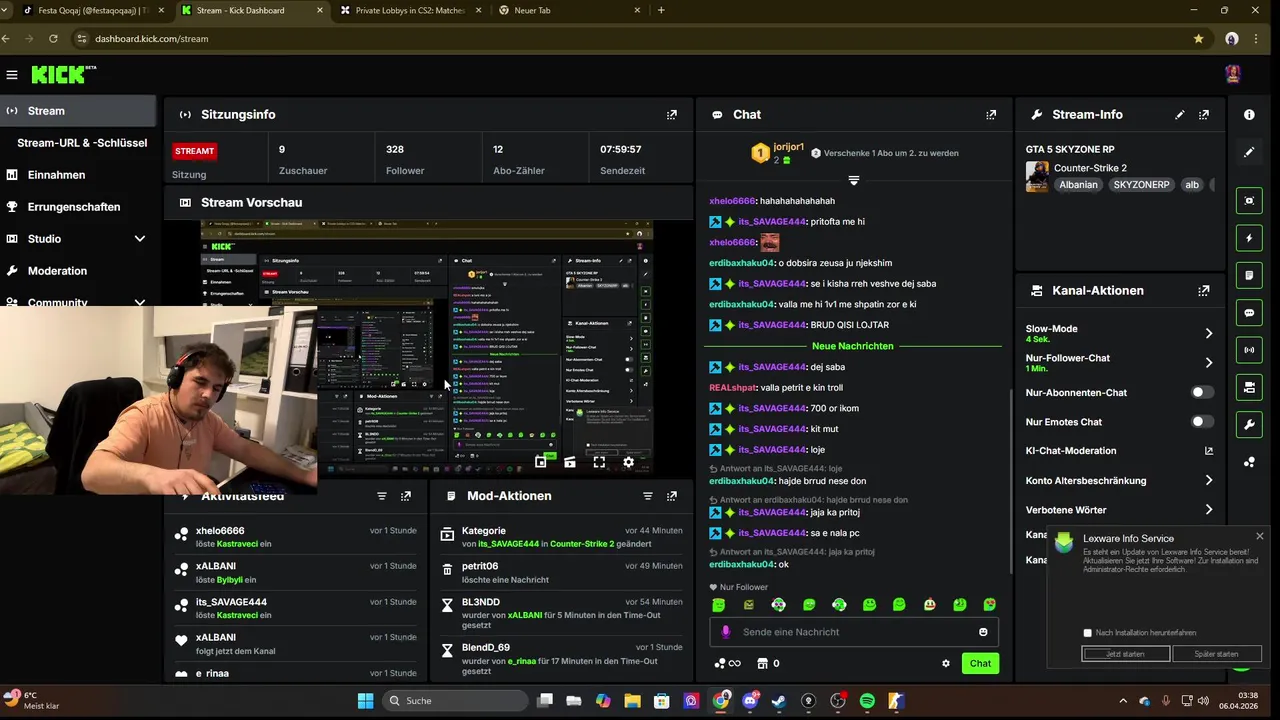Click Später starten in Lexware popup

[1217, 654]
